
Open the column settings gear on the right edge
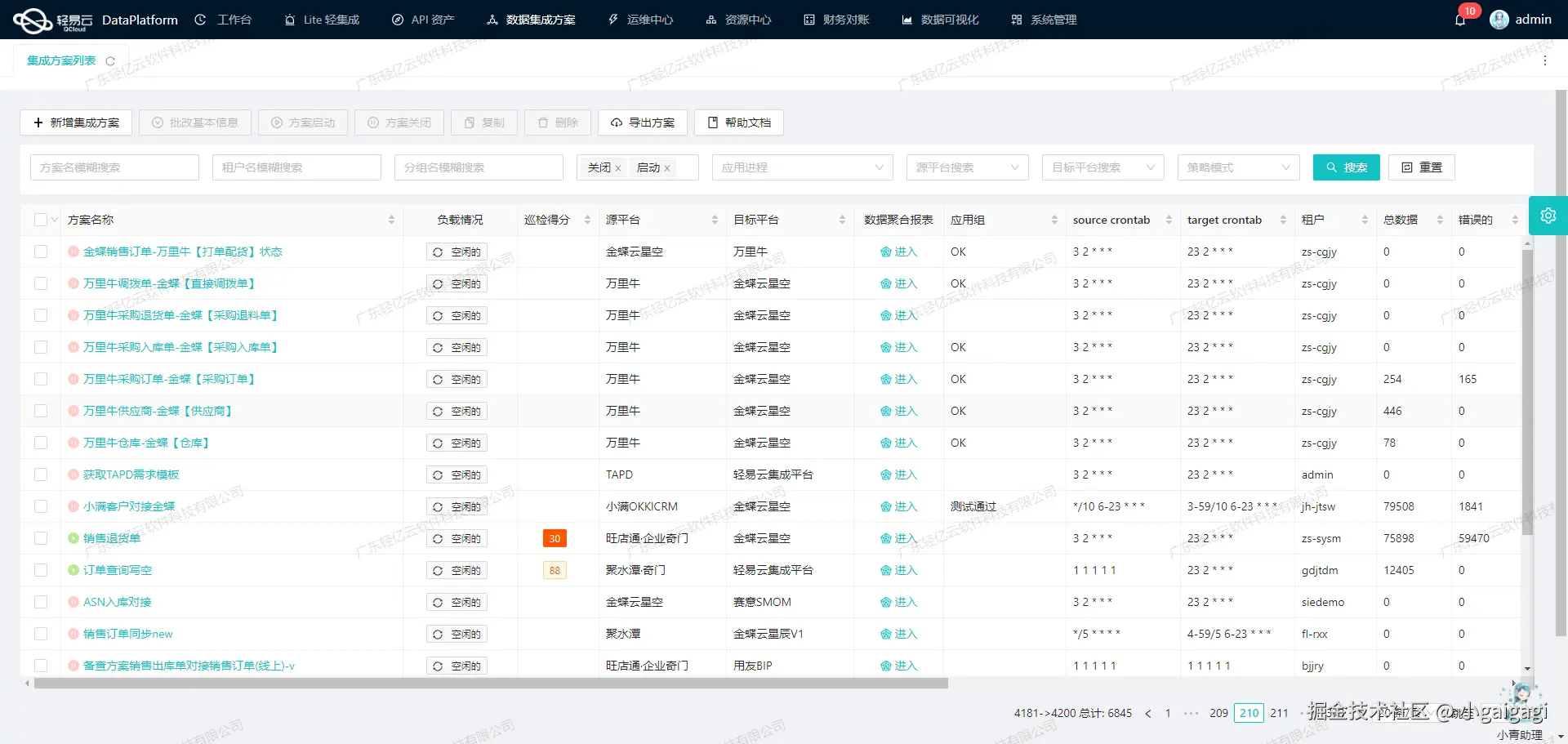[1548, 215]
